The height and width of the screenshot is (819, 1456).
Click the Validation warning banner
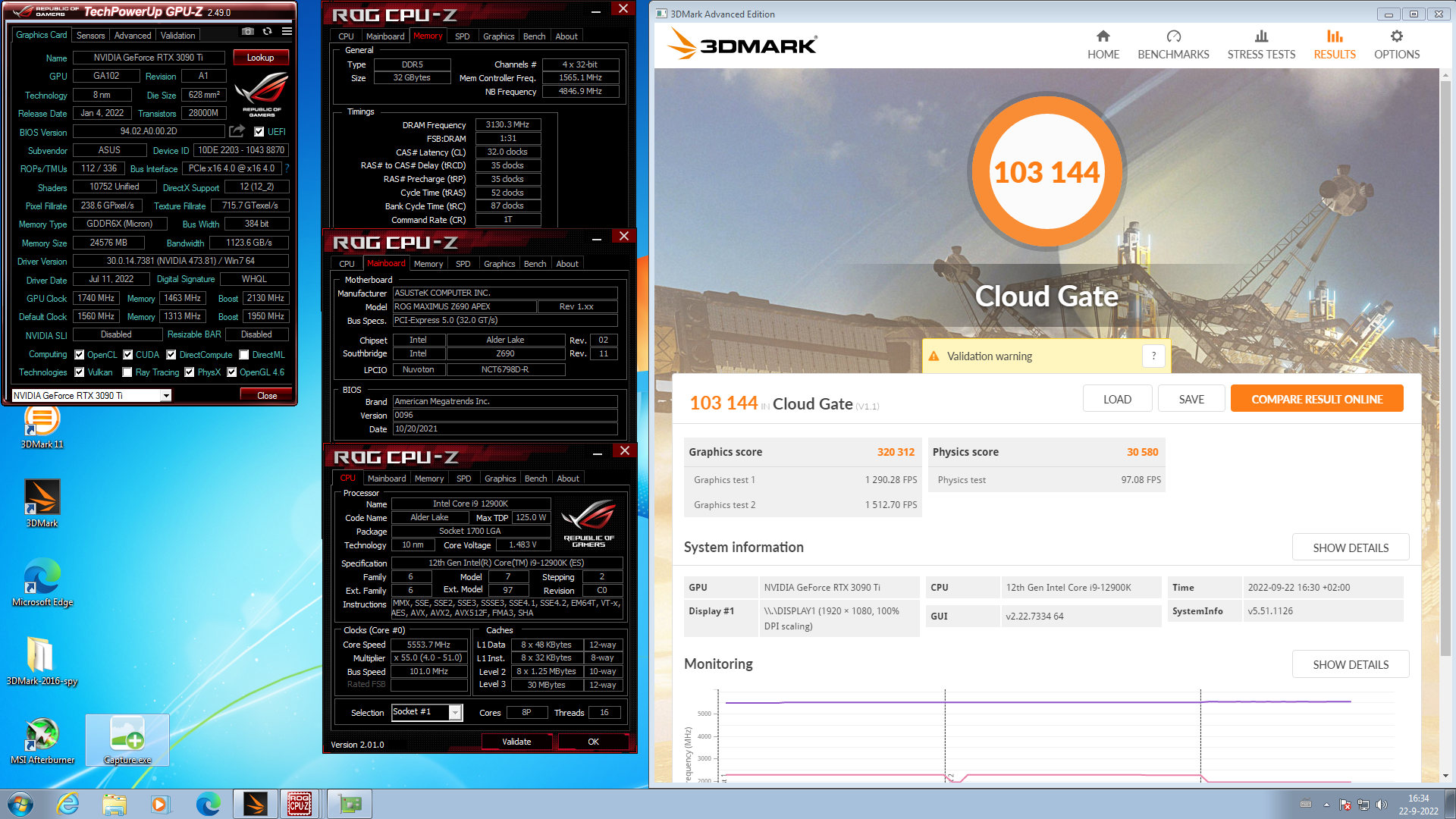pyautogui.click(x=1046, y=356)
